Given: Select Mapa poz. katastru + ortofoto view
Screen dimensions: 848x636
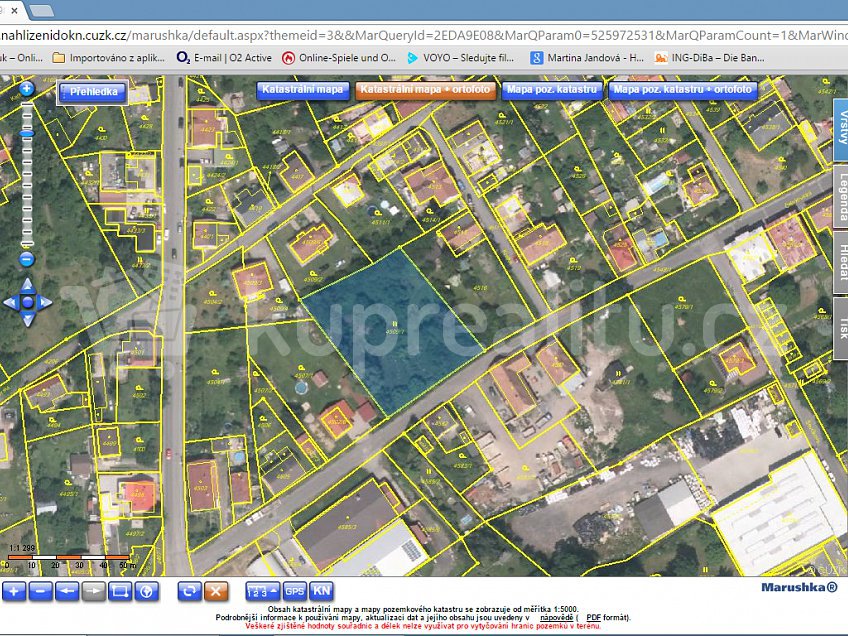Looking at the screenshot, I should click(x=683, y=90).
